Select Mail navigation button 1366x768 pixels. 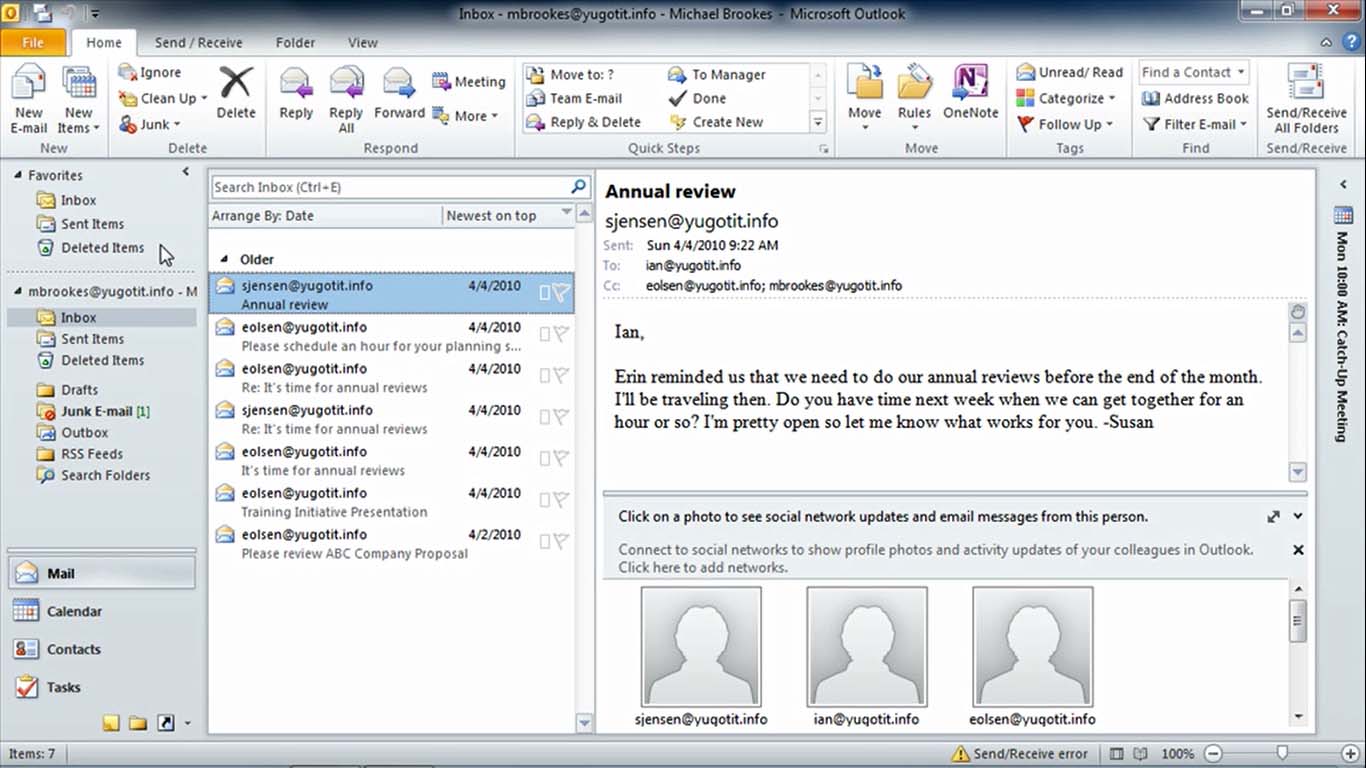tap(101, 573)
